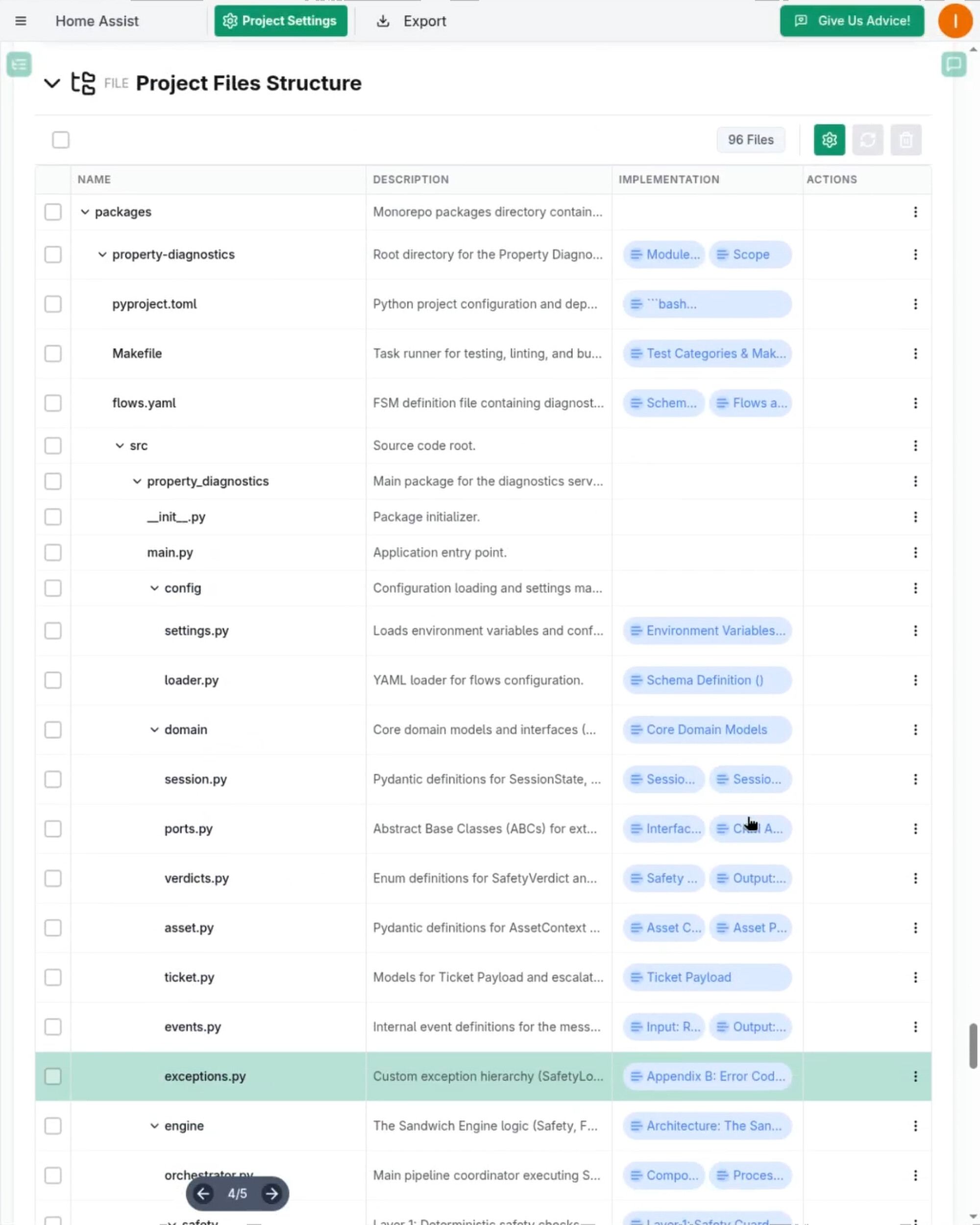The height and width of the screenshot is (1225, 980).
Task: Open three-dot actions for Makefile row
Action: (915, 353)
